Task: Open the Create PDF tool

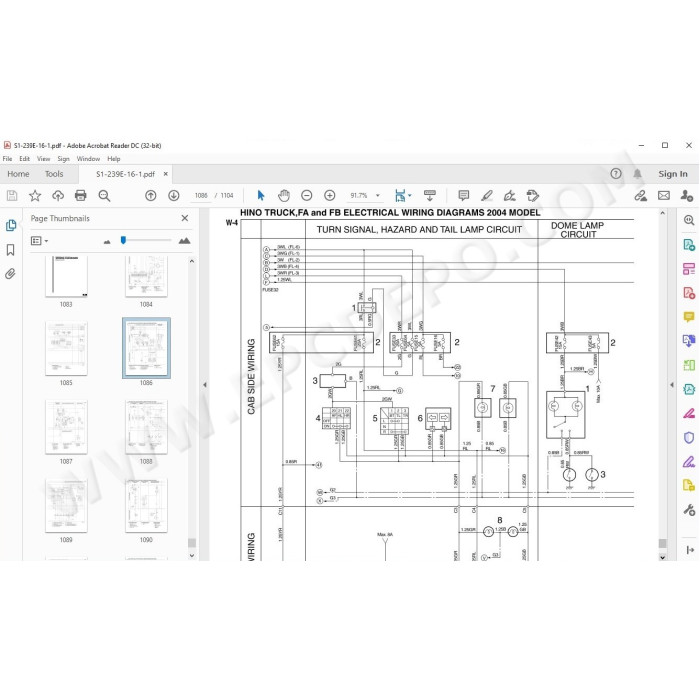Action: [x=689, y=293]
